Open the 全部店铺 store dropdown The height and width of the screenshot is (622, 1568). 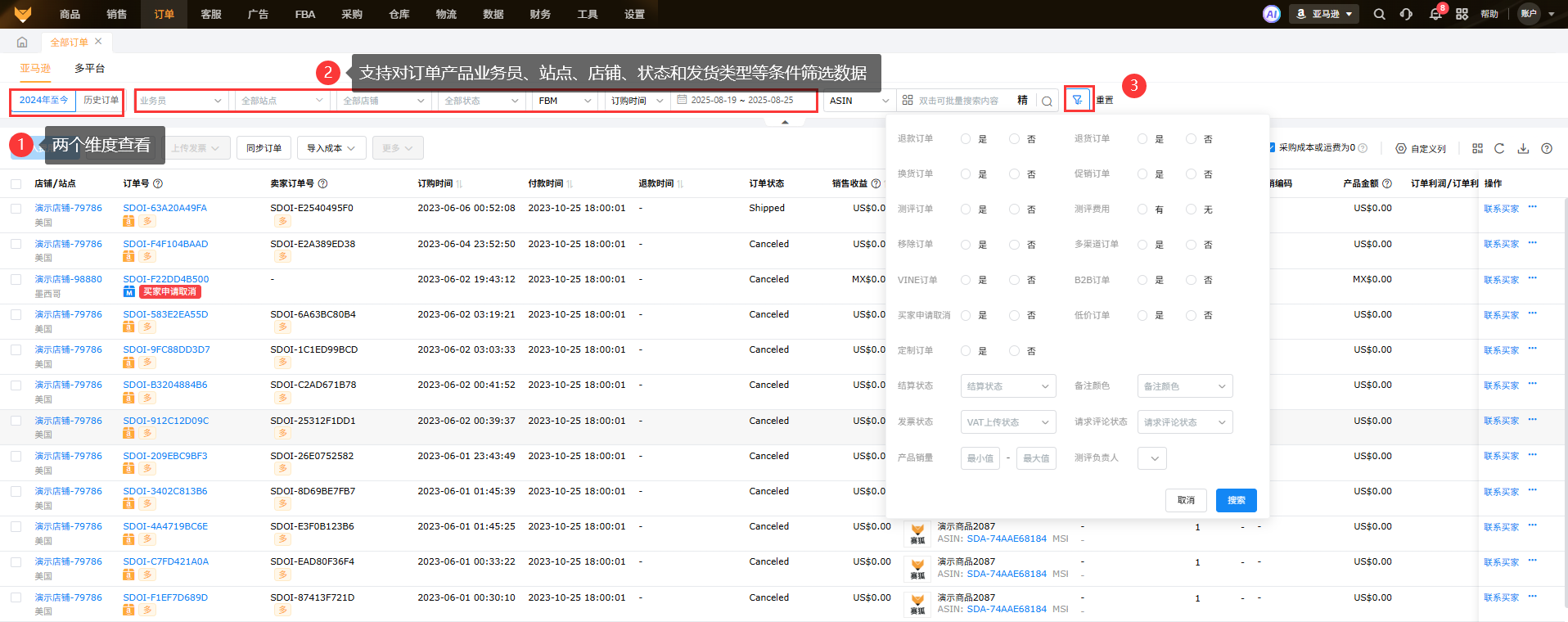(383, 101)
